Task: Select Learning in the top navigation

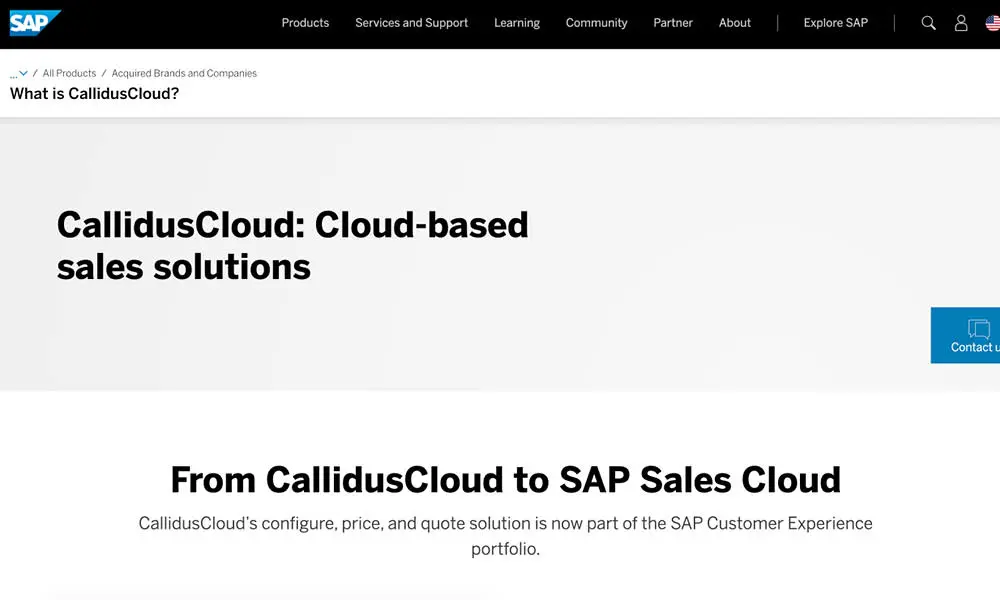Action: (x=517, y=22)
